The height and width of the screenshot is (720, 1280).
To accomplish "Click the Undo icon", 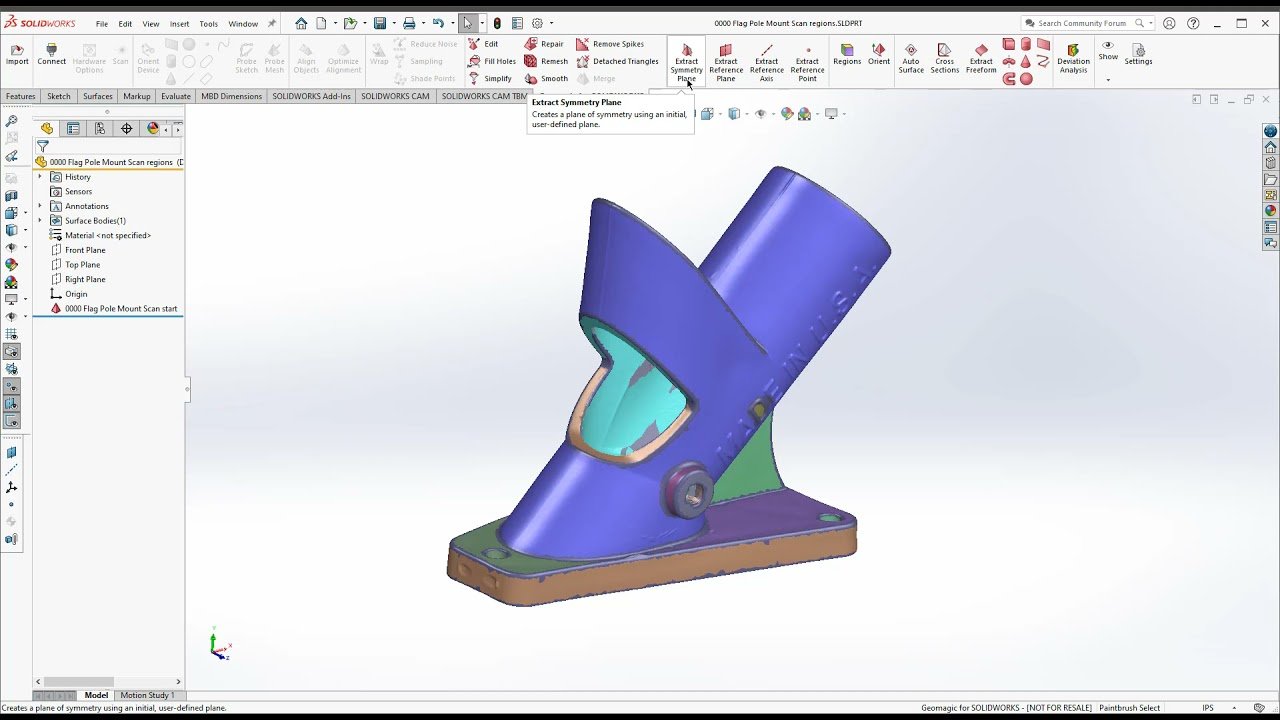I will click(x=438, y=23).
